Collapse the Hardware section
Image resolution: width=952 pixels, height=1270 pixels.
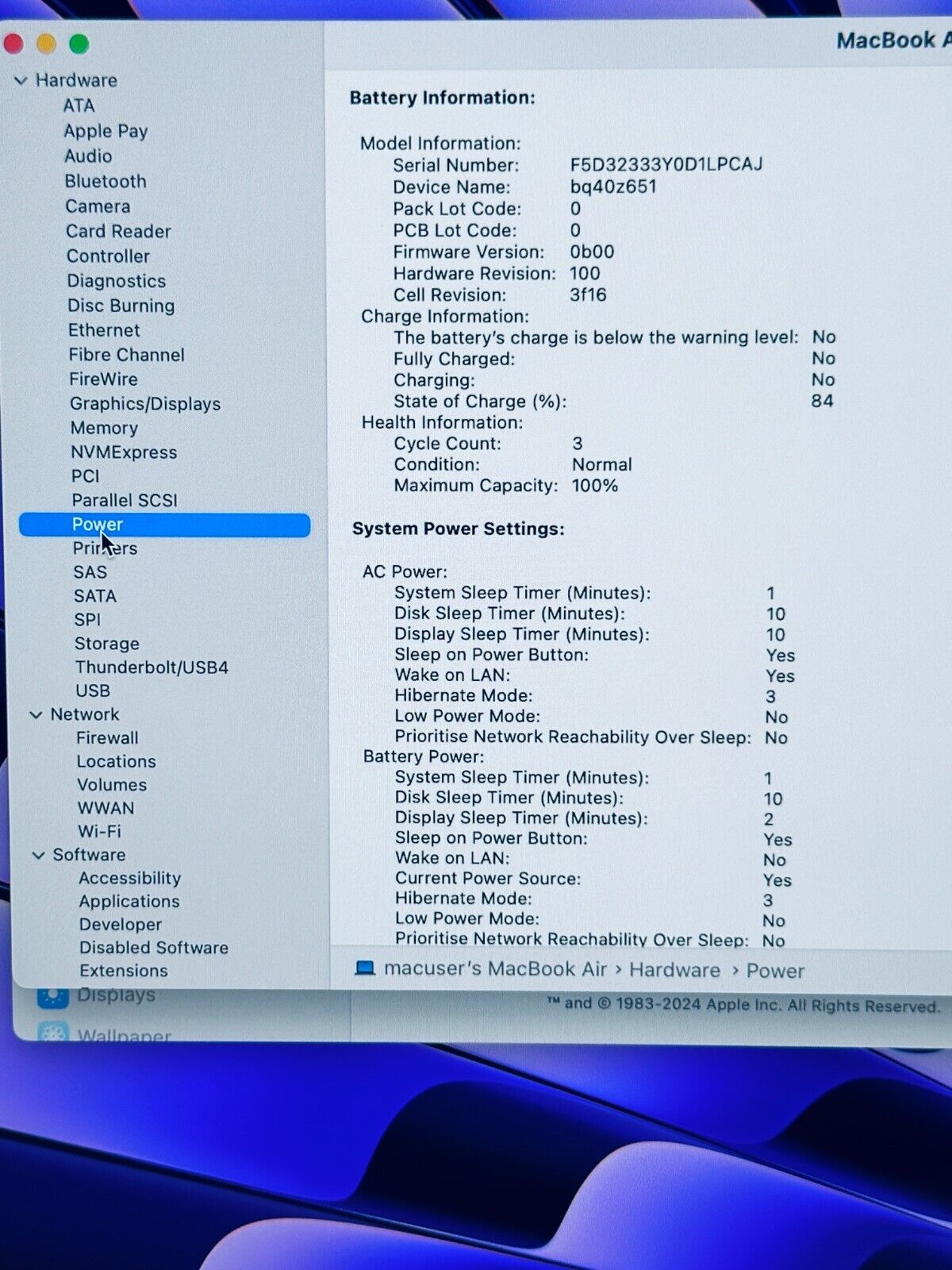click(21, 80)
